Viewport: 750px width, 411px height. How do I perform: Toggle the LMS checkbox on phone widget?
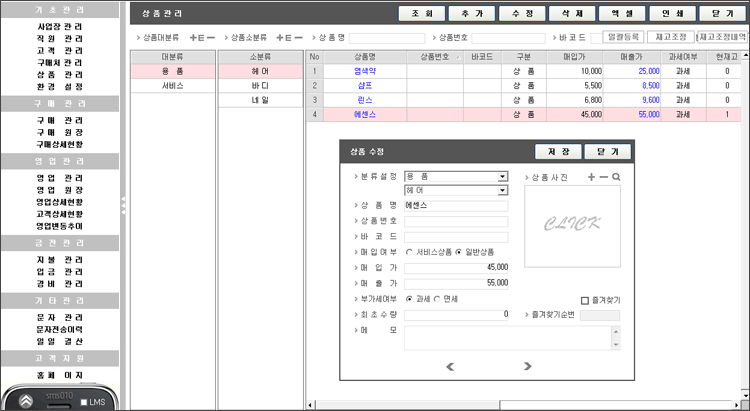(84, 402)
